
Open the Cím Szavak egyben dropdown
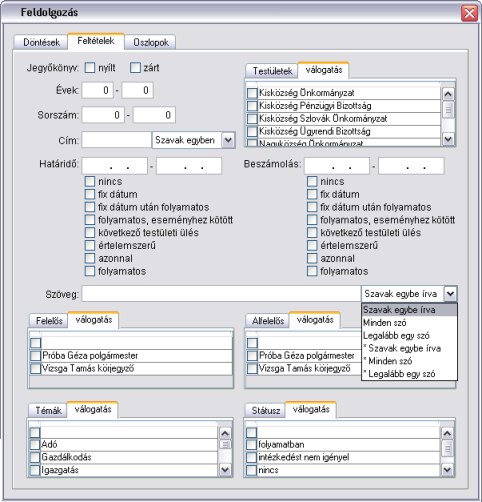[228, 140]
